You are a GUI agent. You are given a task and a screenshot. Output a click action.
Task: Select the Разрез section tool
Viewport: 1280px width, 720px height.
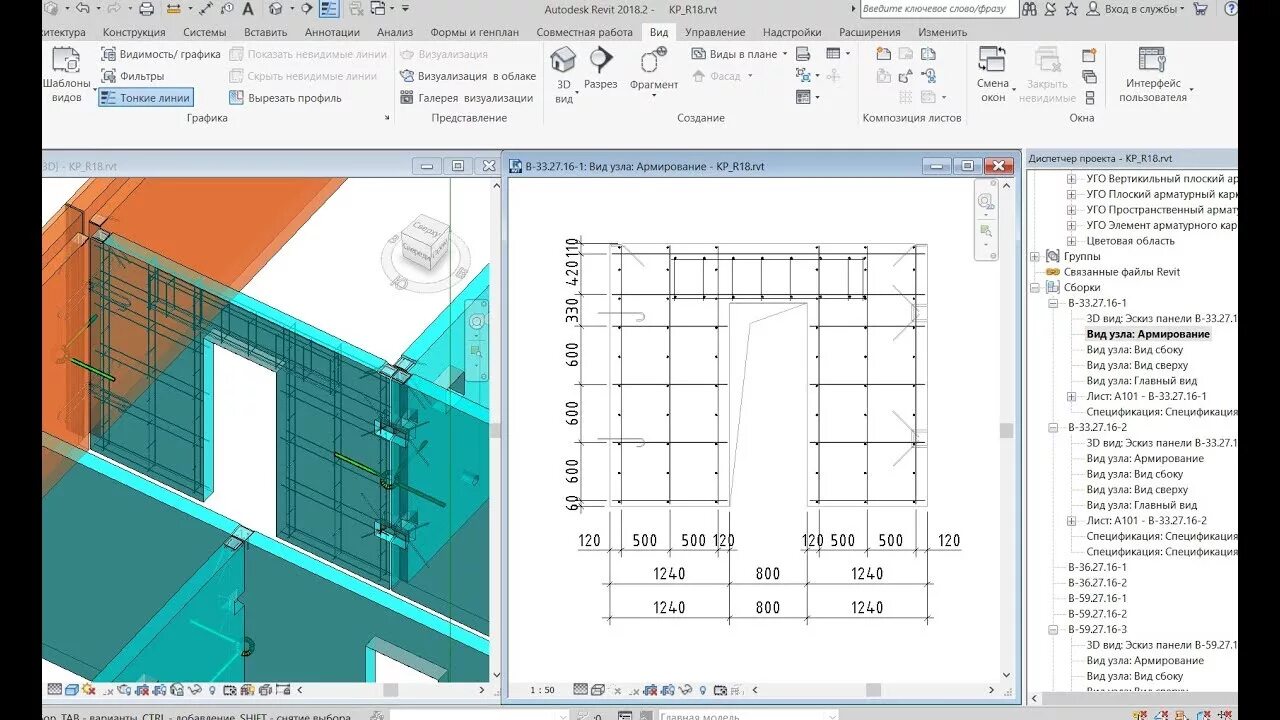coord(601,70)
